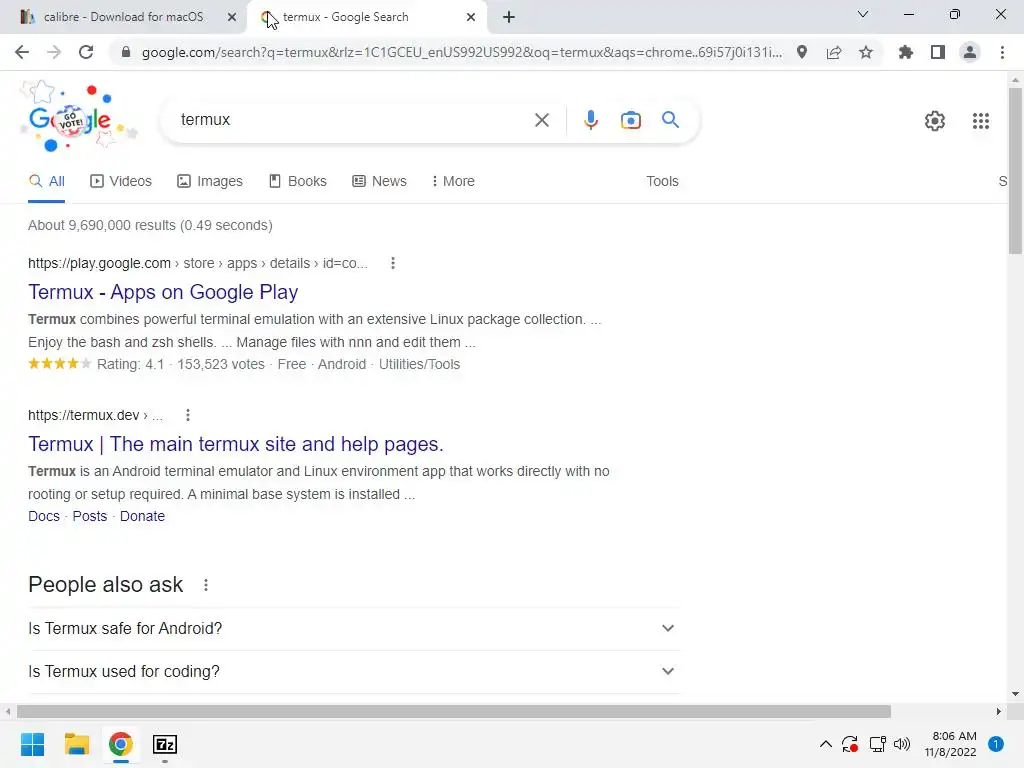
Task: Click 'Rating: 4.1' text in Play result
Action: tap(131, 364)
